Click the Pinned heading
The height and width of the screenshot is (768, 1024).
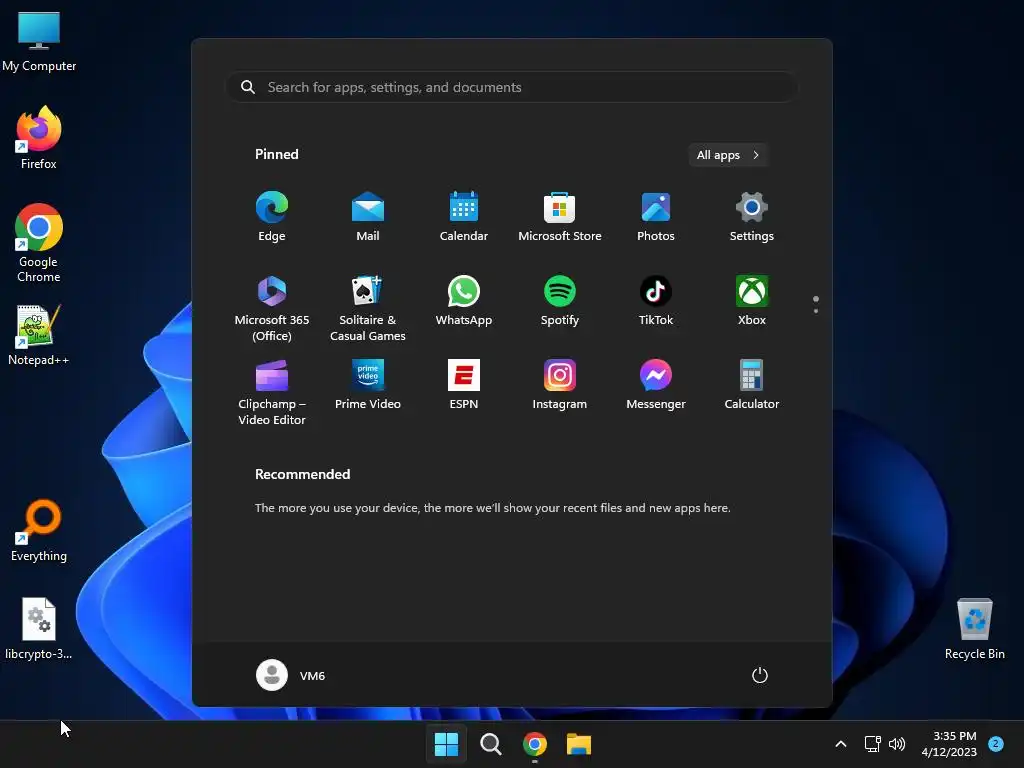click(277, 154)
